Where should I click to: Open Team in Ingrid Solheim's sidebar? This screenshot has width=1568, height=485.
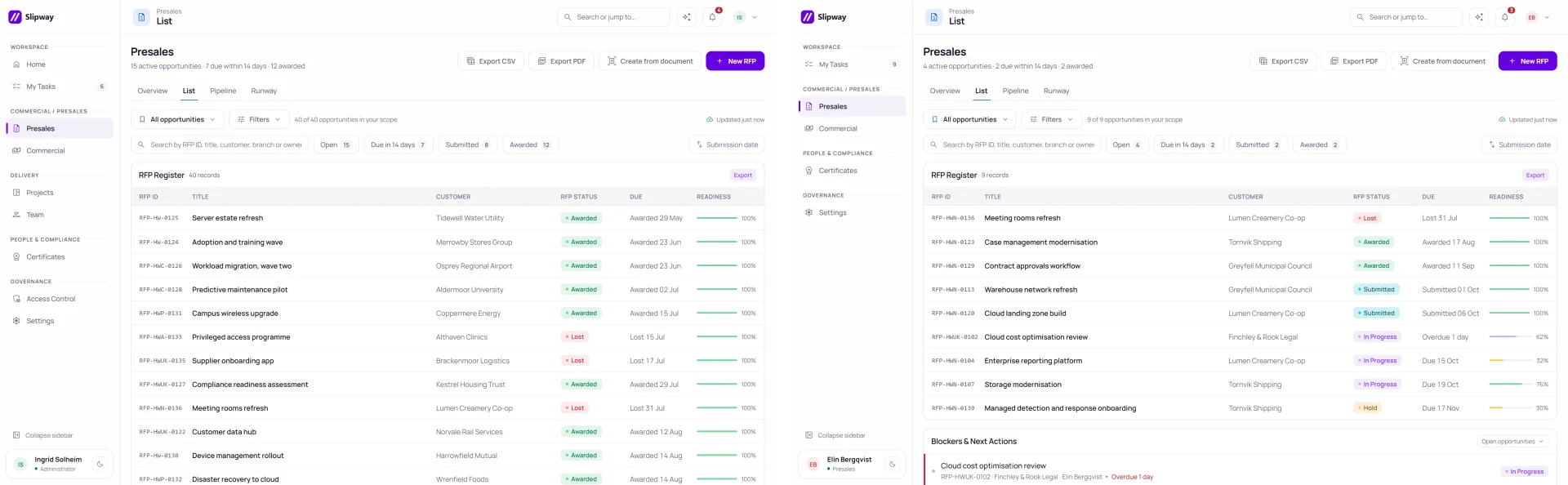[x=60, y=215]
